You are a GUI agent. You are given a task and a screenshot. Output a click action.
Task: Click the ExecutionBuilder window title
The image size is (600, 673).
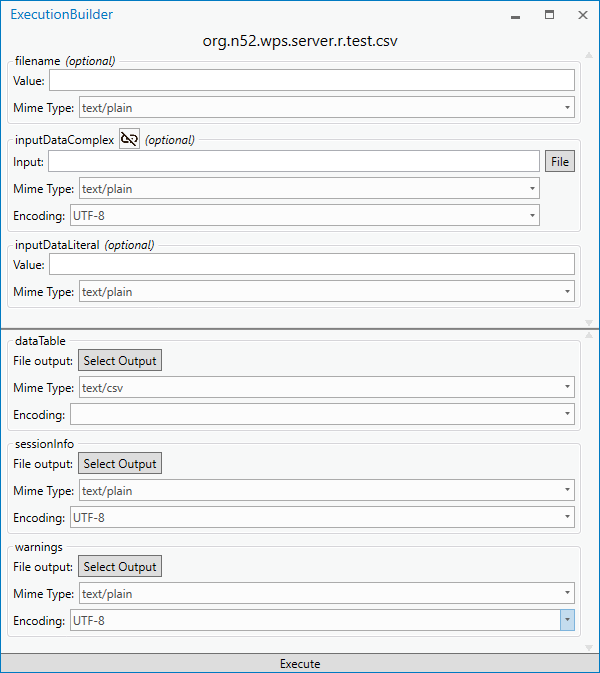[x=61, y=14]
